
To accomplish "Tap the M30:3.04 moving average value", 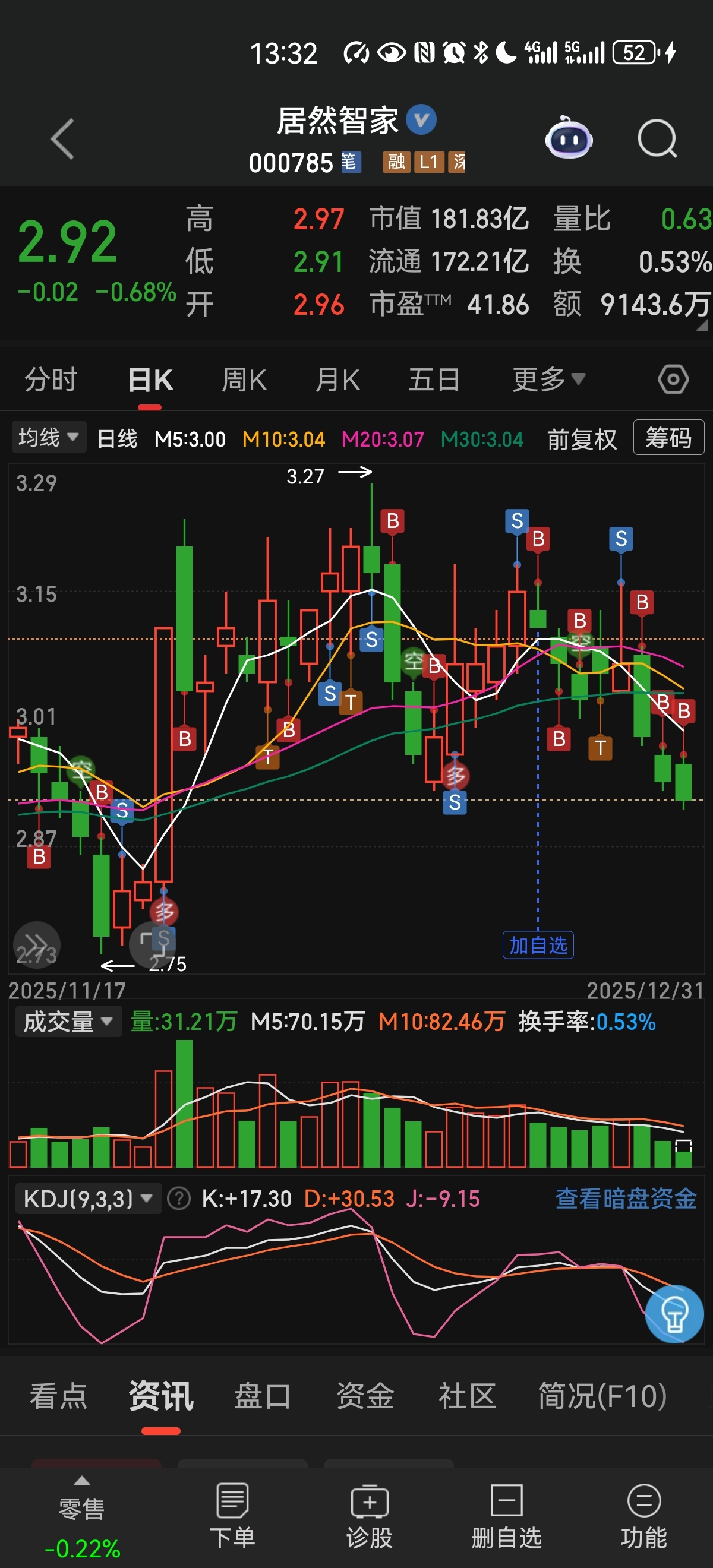I will tap(482, 439).
